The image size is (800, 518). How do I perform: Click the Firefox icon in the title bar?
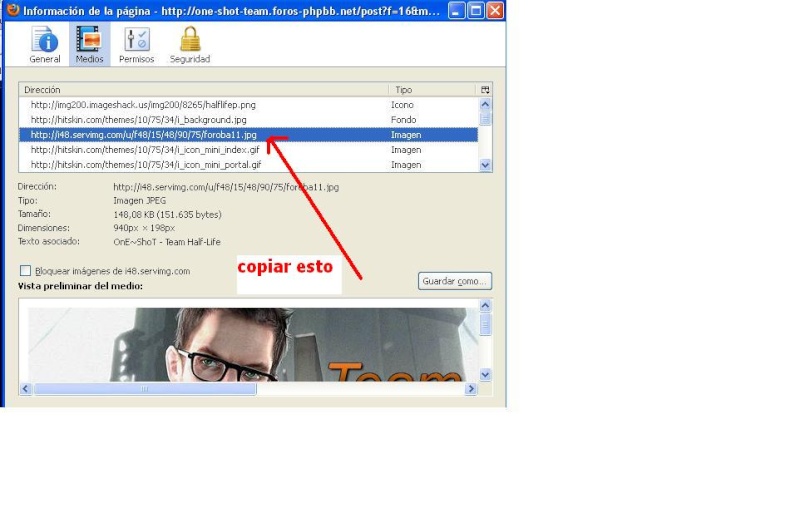[13, 10]
